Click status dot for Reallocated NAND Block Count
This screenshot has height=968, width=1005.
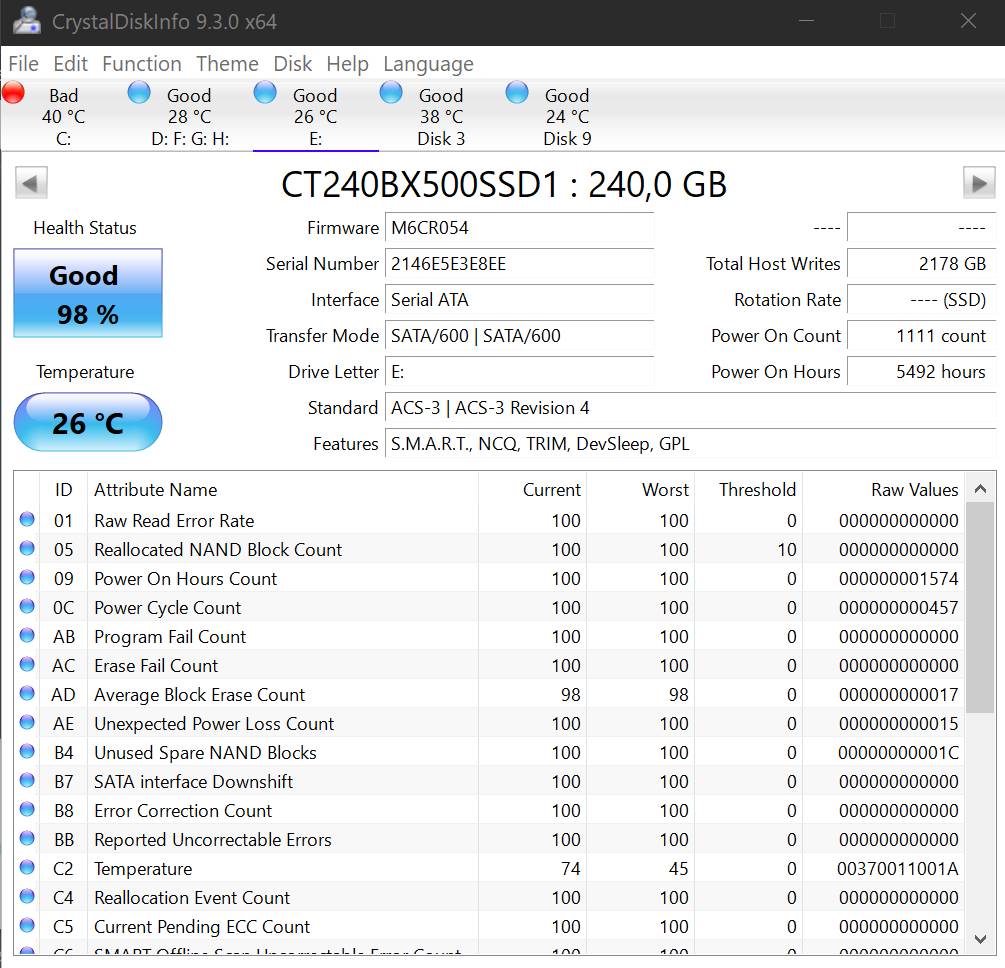coord(27,548)
